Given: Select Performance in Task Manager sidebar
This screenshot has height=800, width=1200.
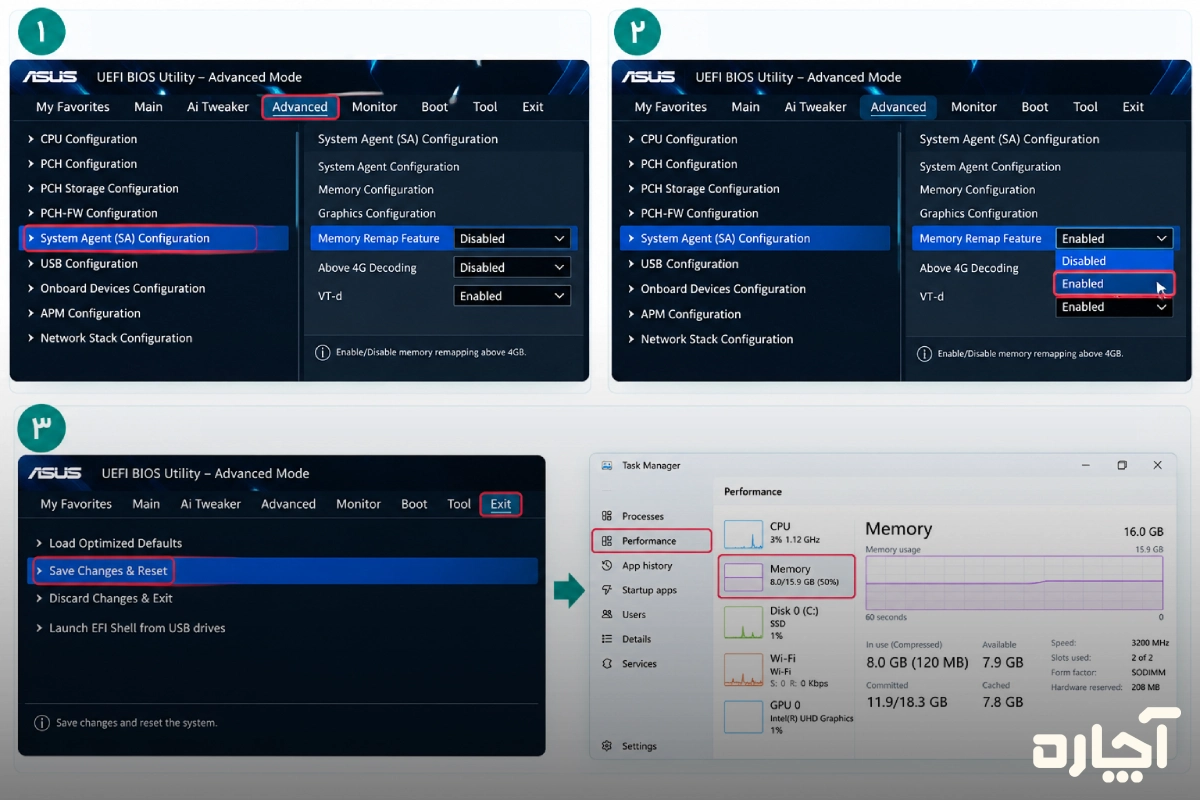Looking at the screenshot, I should pyautogui.click(x=652, y=541).
